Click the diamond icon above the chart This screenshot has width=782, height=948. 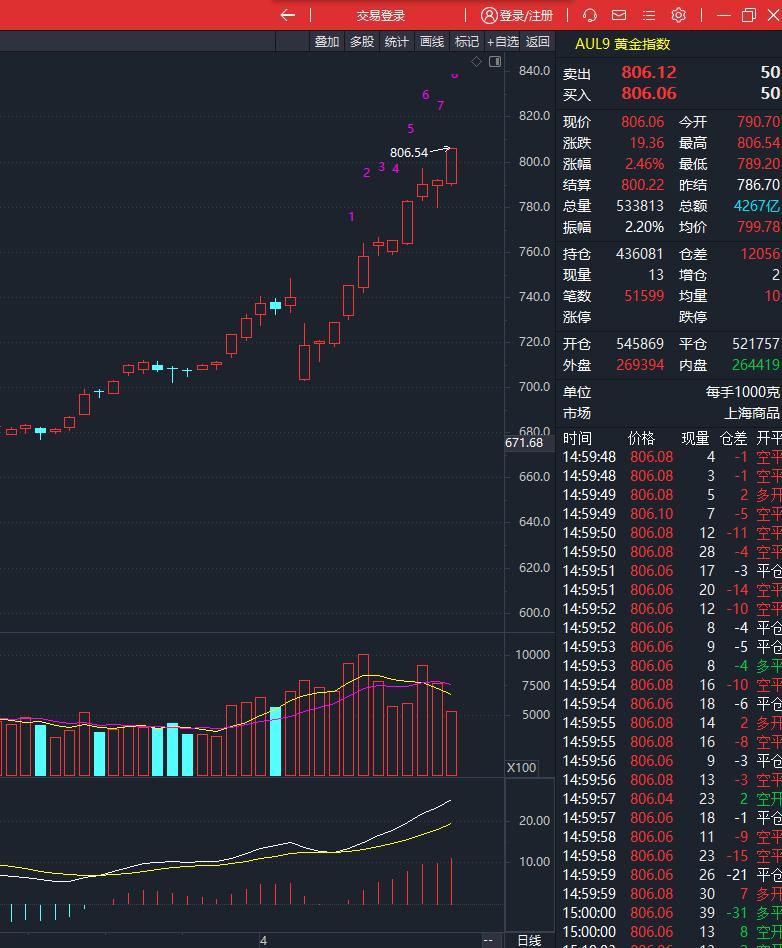tap(477, 62)
